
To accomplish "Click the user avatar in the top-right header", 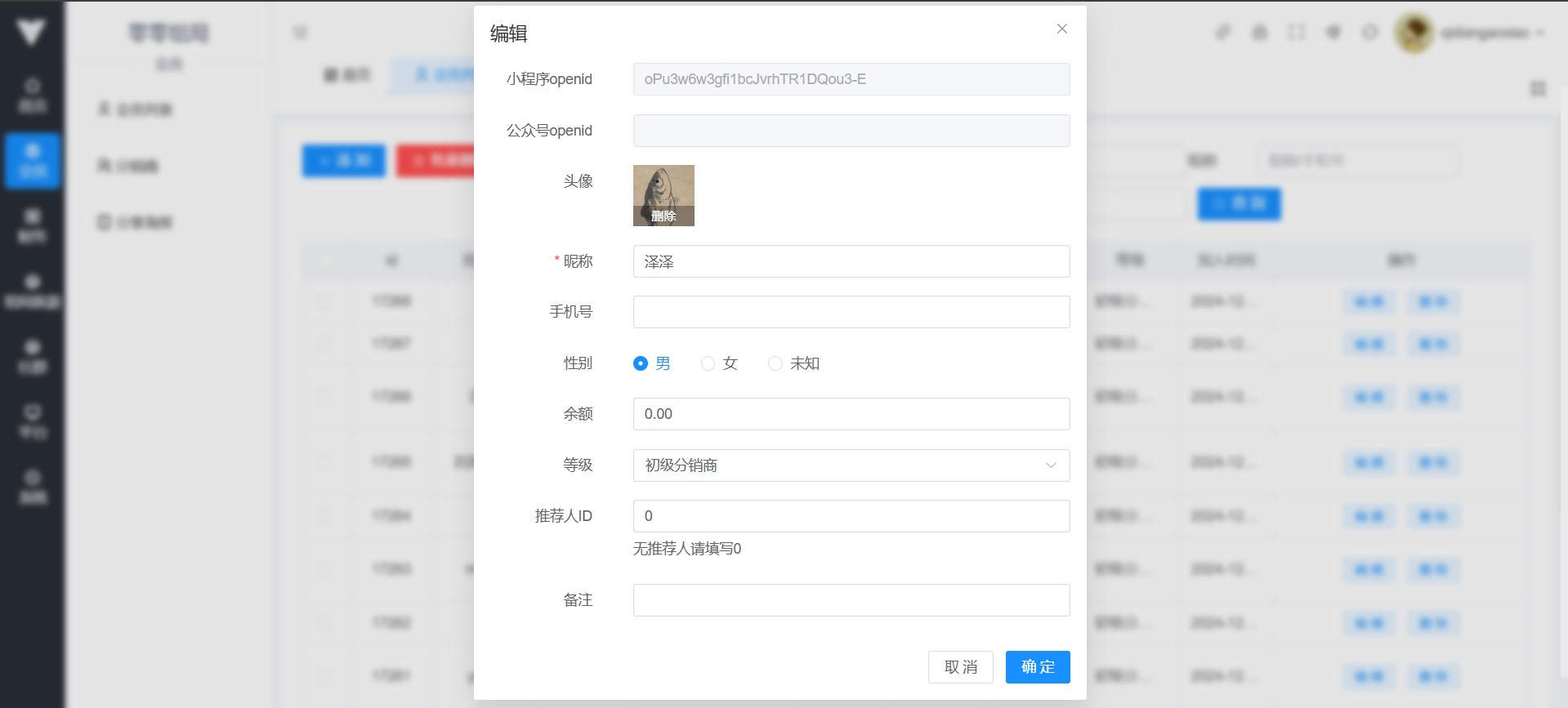I will coord(1414,33).
